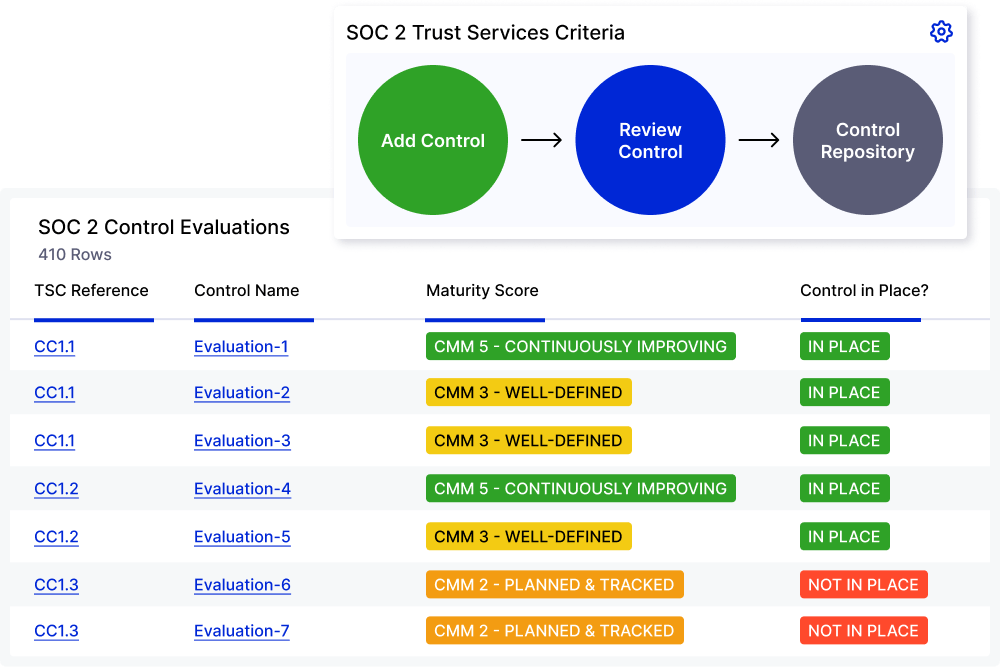Click the blue Review Control circle

click(x=651, y=140)
